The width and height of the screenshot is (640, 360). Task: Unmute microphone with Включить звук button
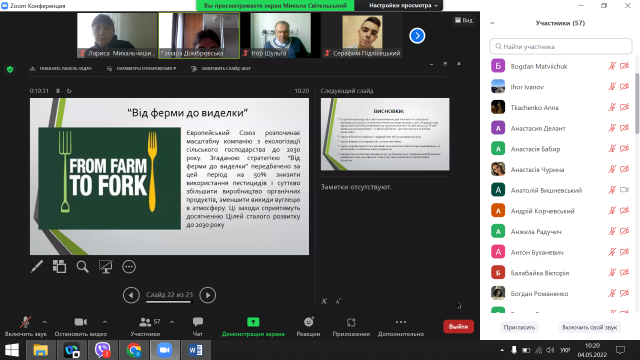(x=25, y=327)
